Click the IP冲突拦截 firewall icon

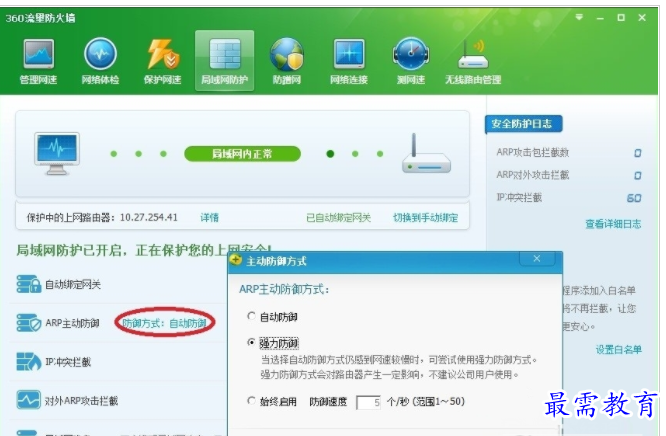tap(28, 362)
